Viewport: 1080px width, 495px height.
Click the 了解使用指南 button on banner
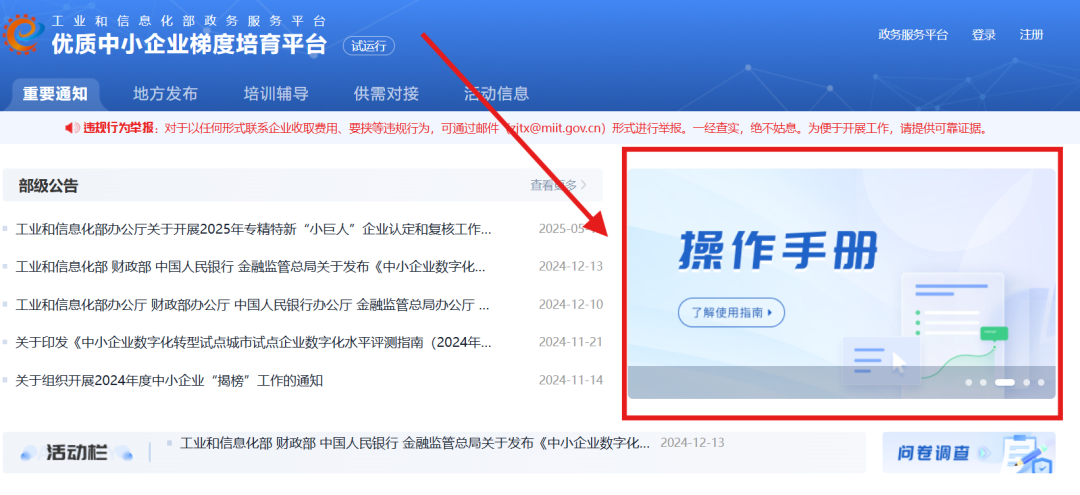click(x=731, y=312)
